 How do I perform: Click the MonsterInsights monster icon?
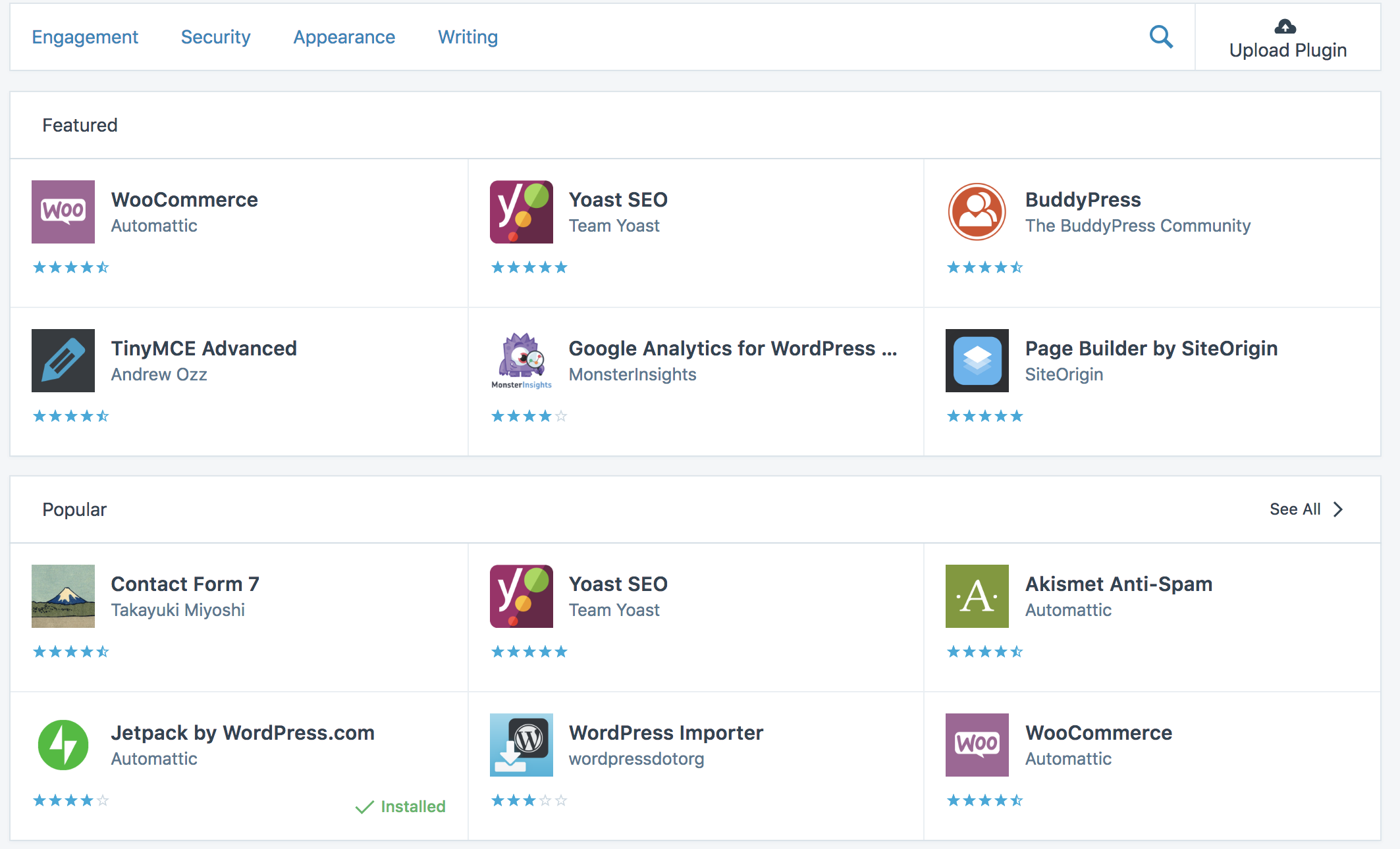[x=522, y=361]
